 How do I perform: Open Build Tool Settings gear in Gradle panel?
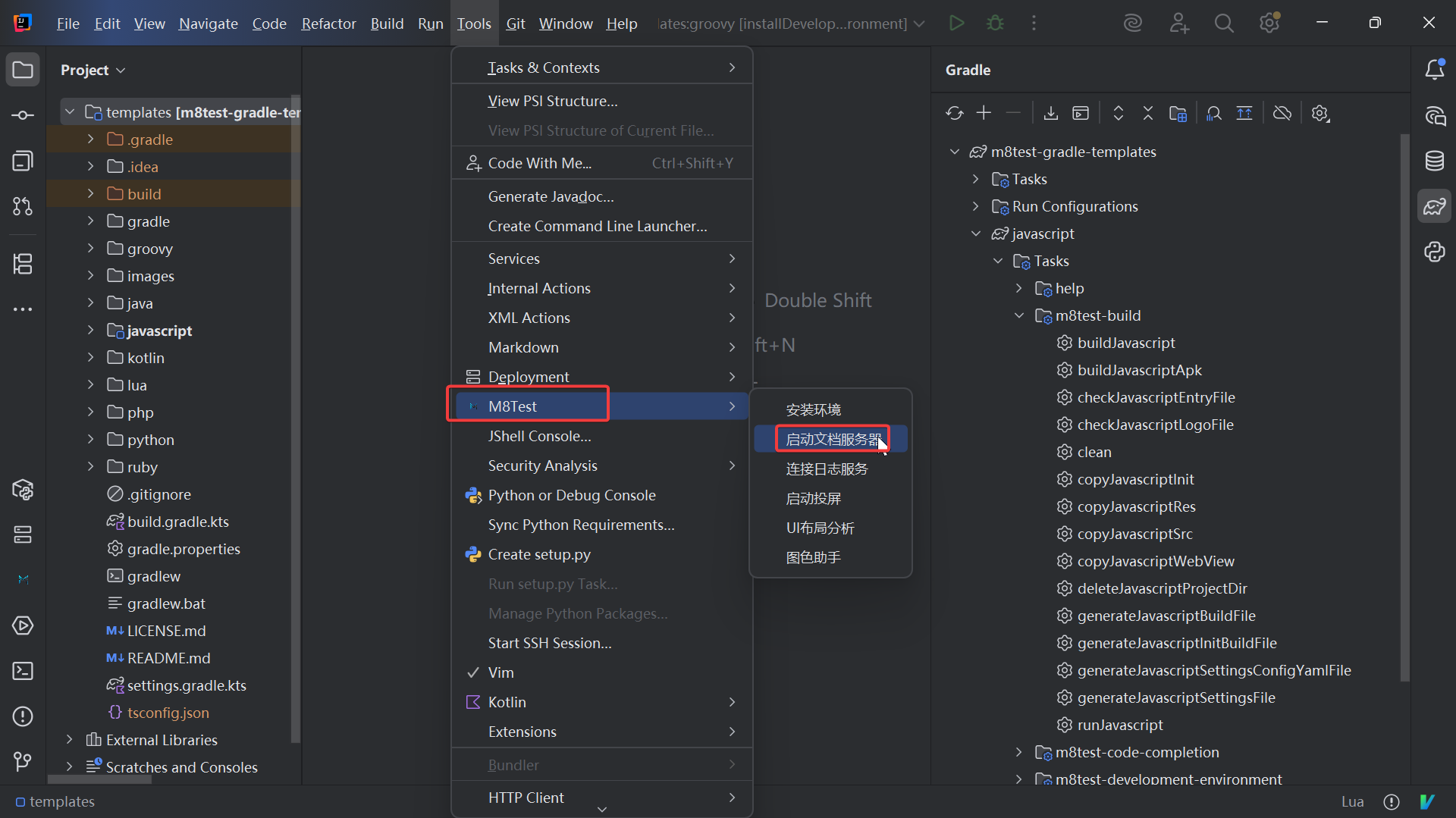[1320, 114]
